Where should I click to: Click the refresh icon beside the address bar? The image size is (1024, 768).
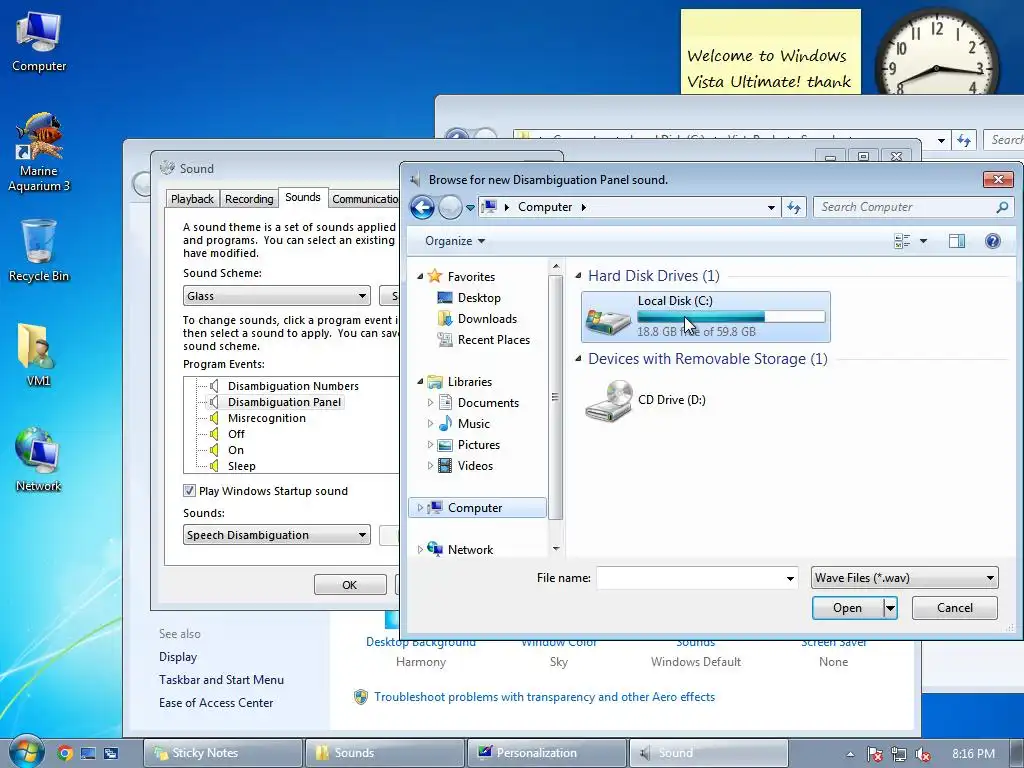[793, 207]
